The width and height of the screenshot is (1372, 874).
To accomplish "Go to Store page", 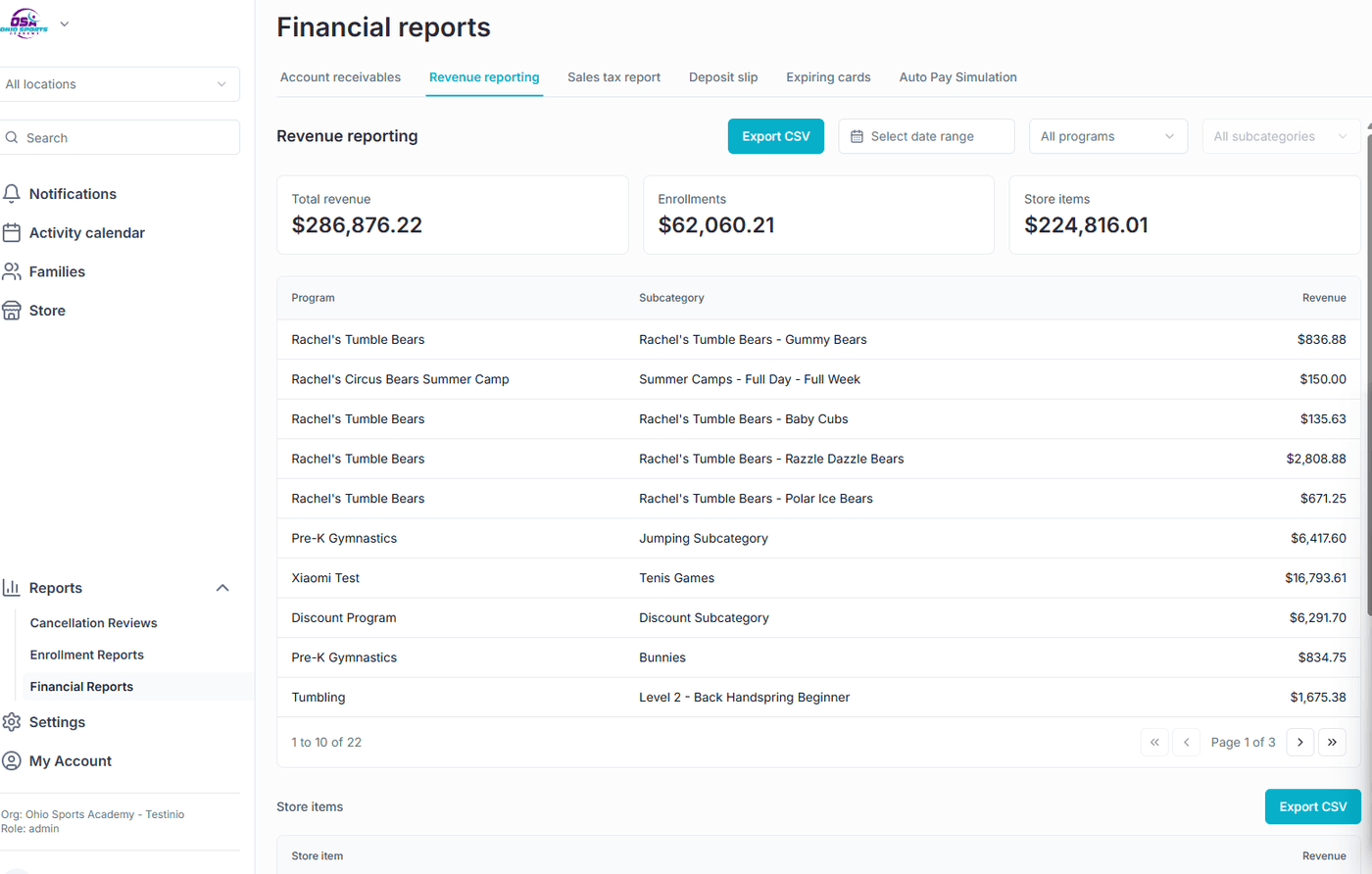I will pyautogui.click(x=47, y=311).
